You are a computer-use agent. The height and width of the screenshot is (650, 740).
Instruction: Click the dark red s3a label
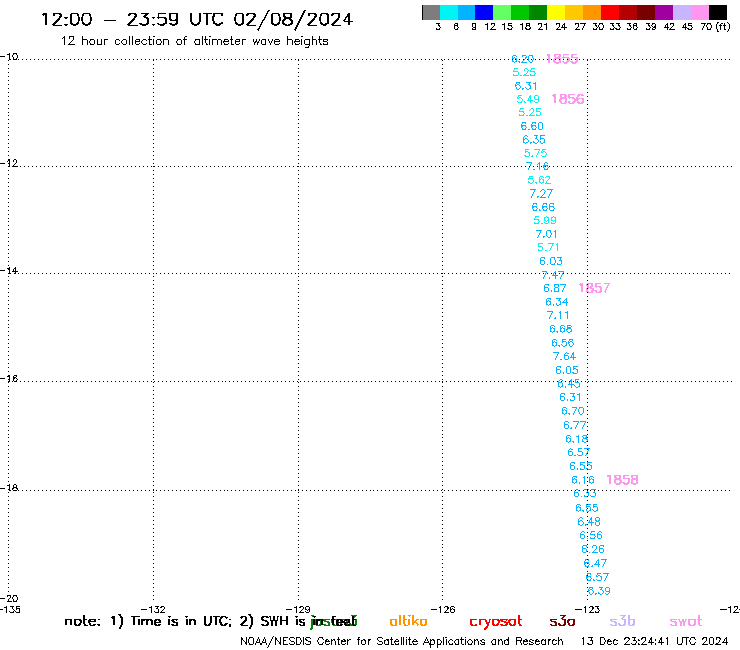(562, 621)
